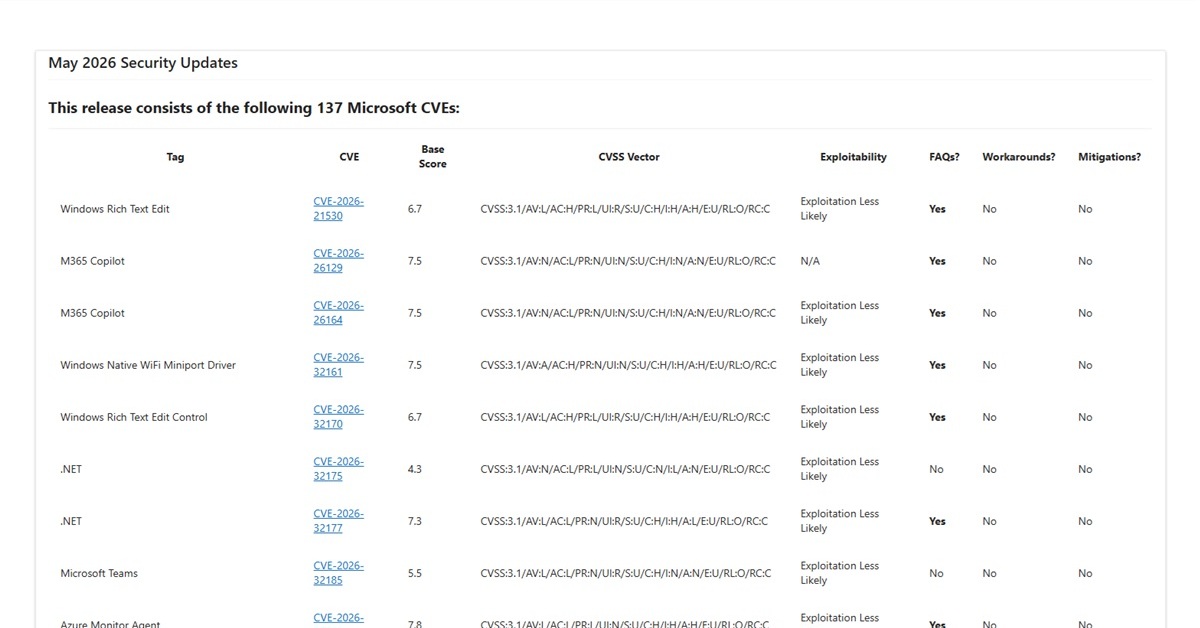
Task: Click the M365 Copilot tag for CVE-2026-26129
Action: pos(93,261)
